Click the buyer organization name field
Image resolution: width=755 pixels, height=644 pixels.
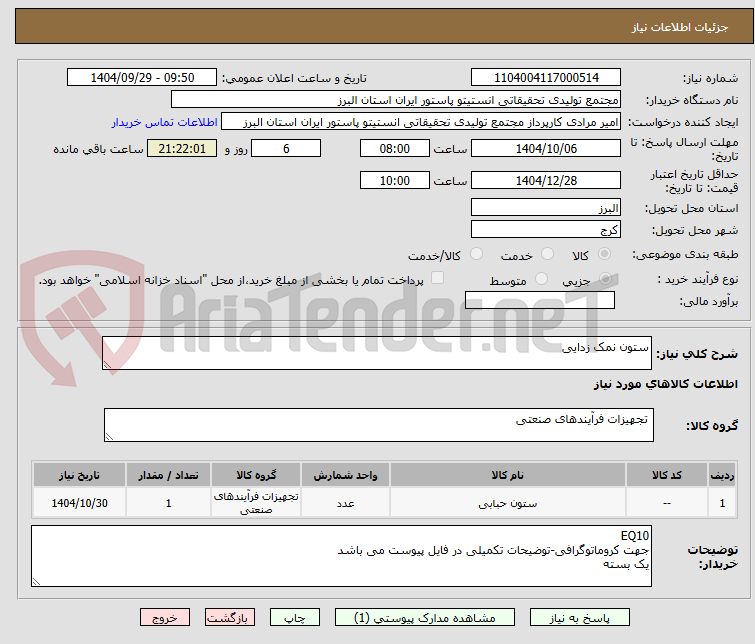coord(396,100)
